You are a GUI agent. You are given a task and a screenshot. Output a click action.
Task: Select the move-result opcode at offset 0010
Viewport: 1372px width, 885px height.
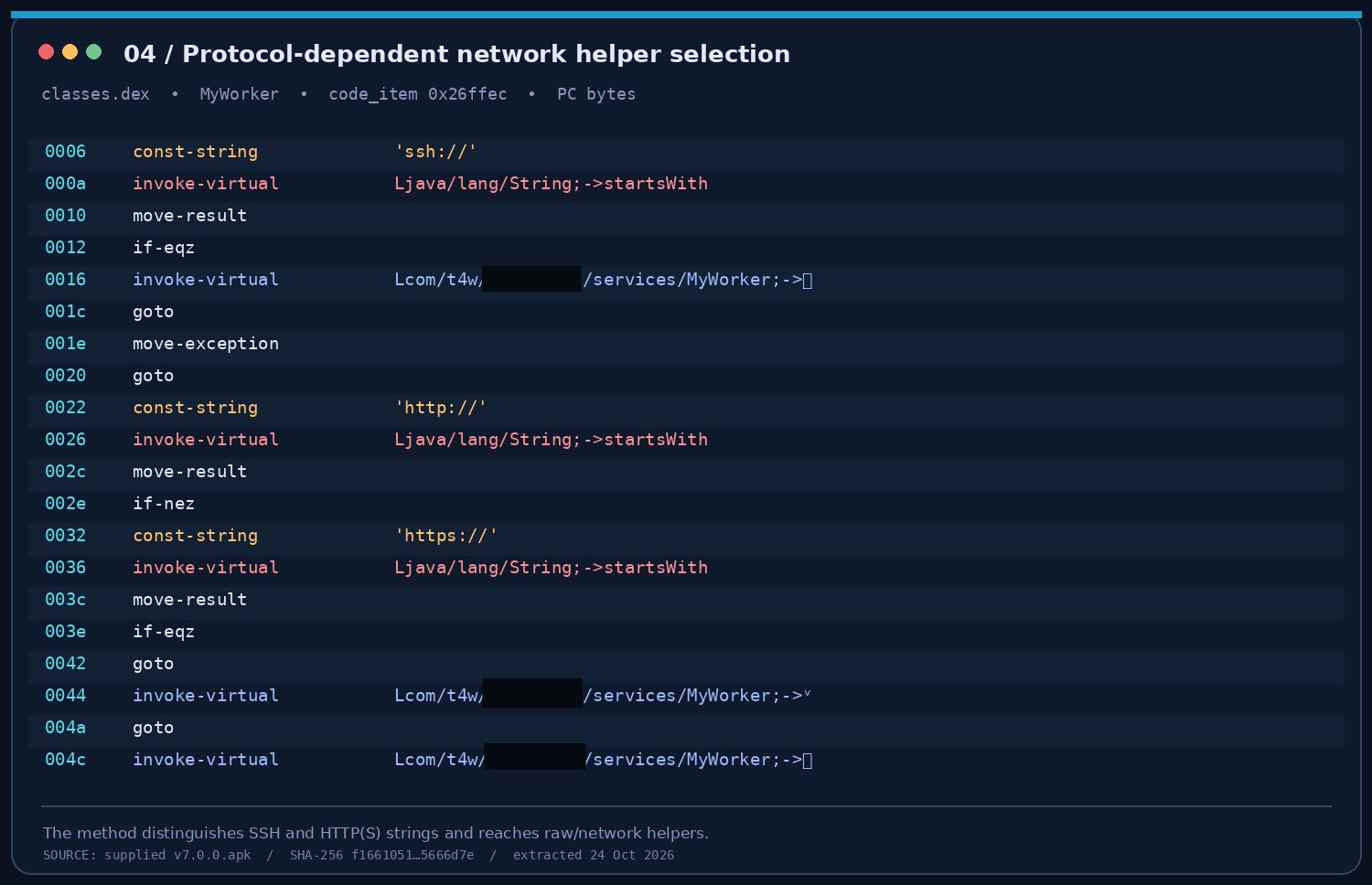(x=190, y=216)
